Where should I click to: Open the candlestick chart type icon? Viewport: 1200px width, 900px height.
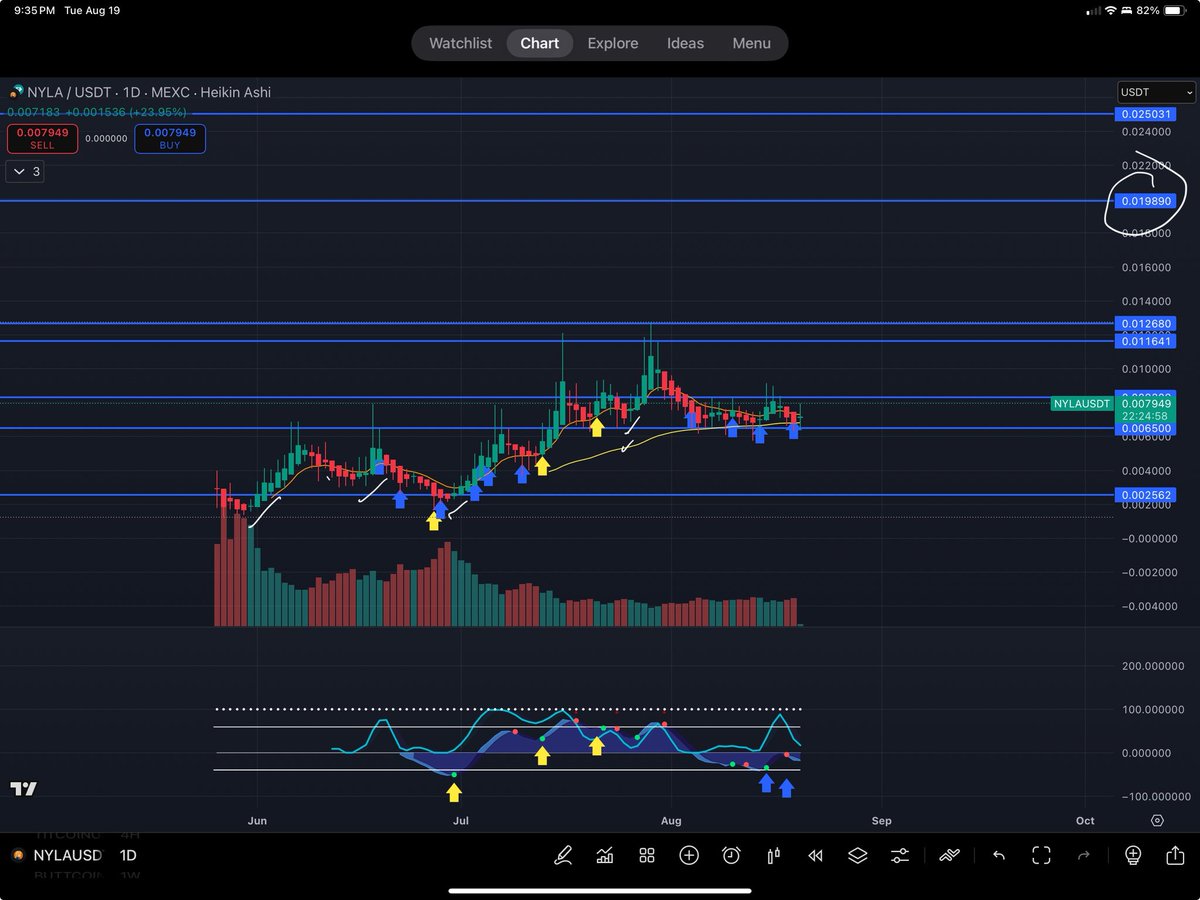tap(773, 855)
